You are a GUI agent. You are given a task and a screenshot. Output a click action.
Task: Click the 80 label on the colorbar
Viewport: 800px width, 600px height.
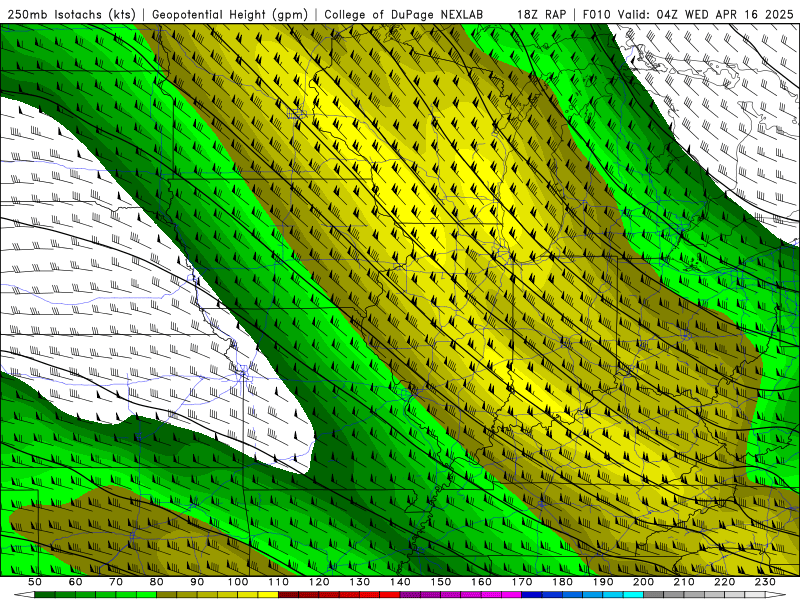(157, 582)
